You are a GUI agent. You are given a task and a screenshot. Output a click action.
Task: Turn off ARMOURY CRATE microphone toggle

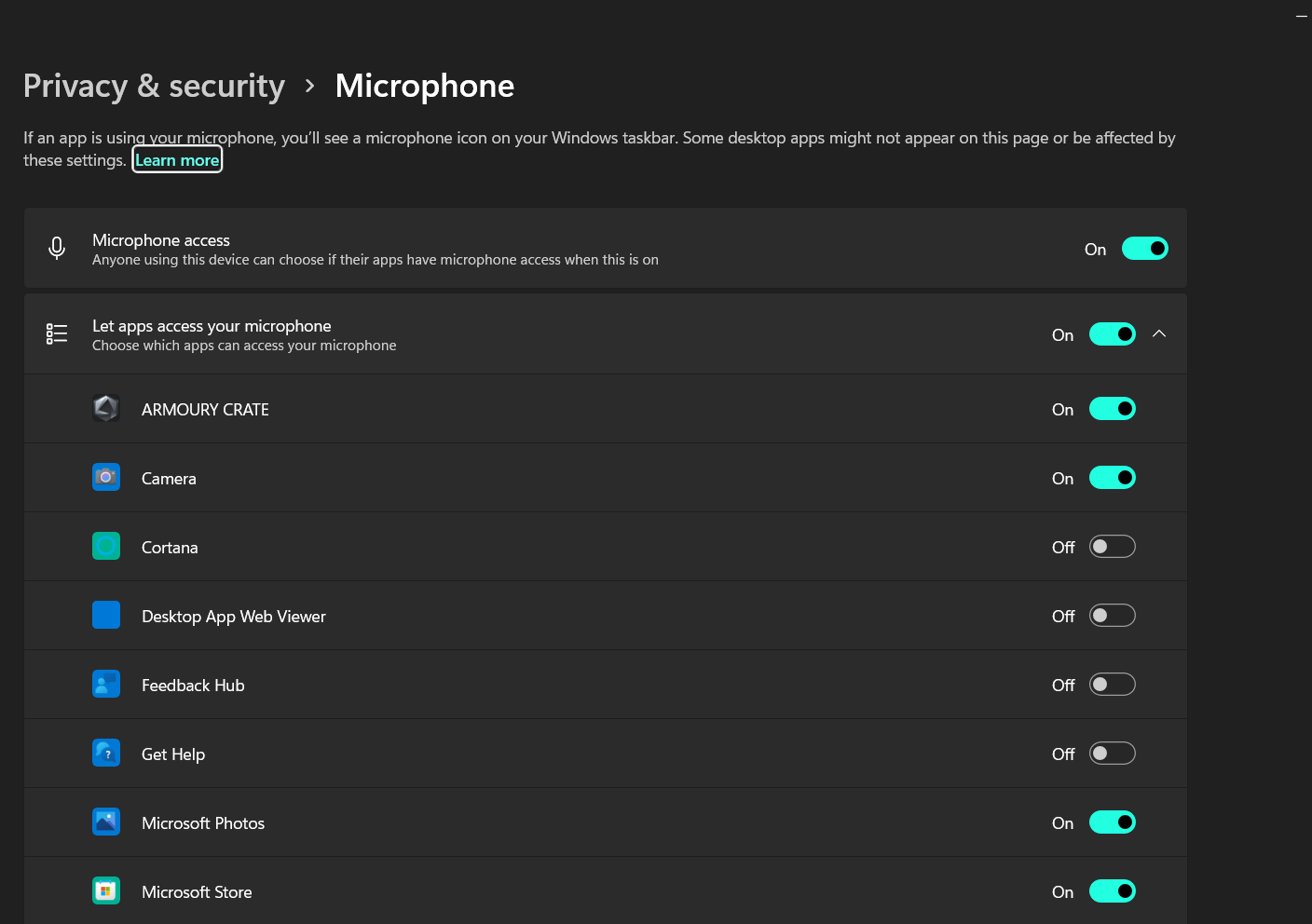pos(1113,409)
